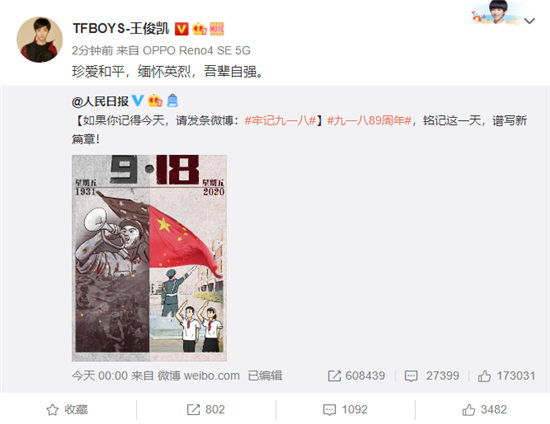Screen dimensions: 550x424
Task: Open the TFBOYS-王俊凯 username link
Action: tap(121, 28)
